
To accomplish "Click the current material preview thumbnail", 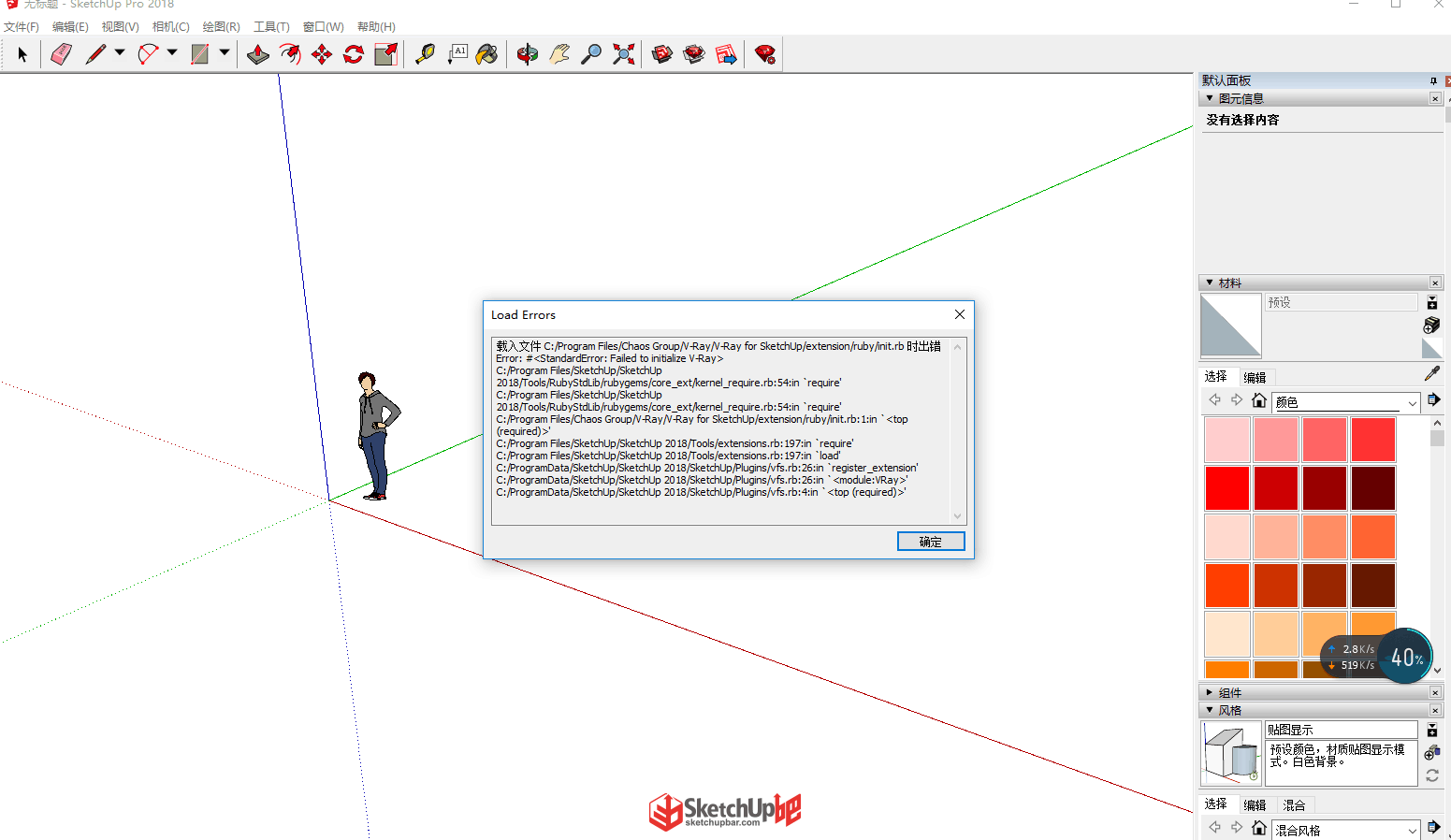I will (1231, 326).
